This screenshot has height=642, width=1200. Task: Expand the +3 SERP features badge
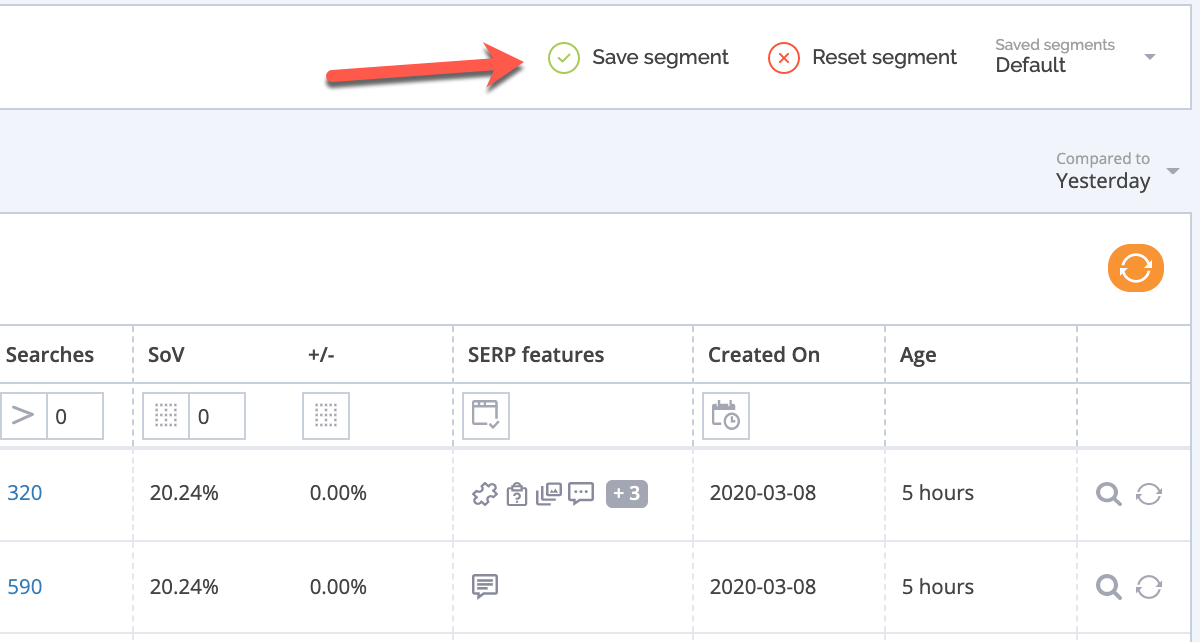(x=627, y=494)
